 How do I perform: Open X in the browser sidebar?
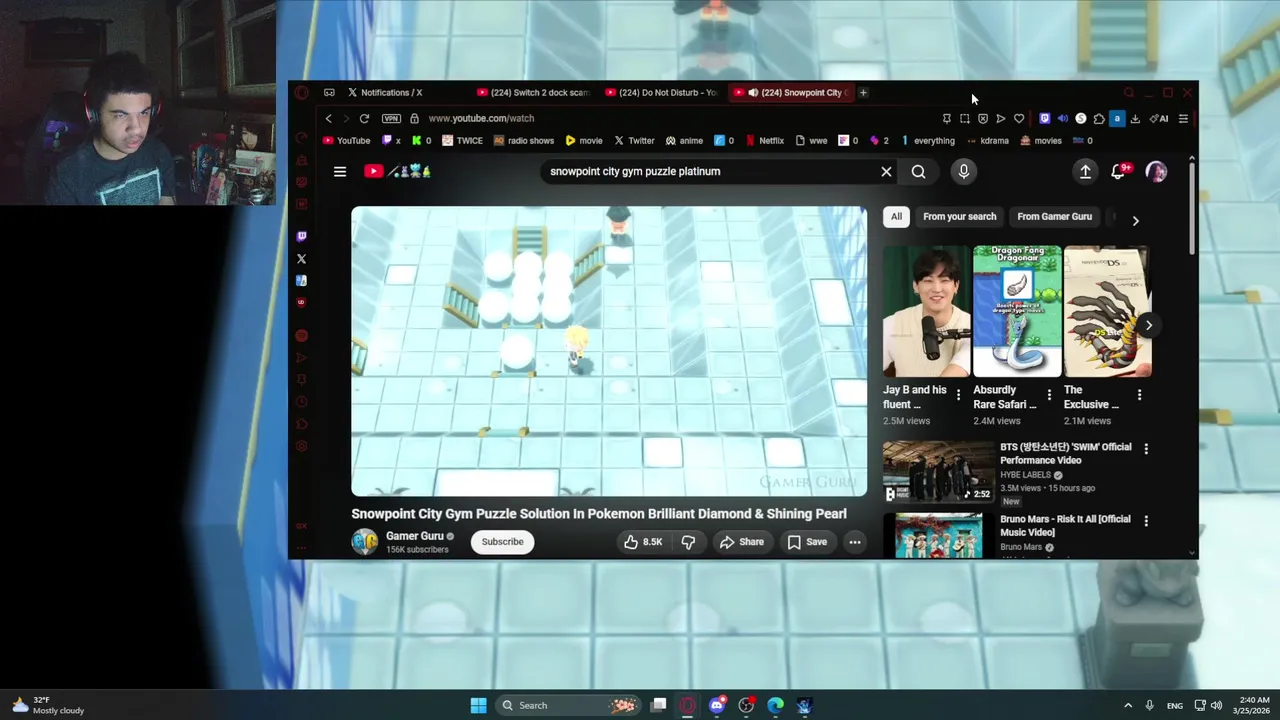(301, 259)
